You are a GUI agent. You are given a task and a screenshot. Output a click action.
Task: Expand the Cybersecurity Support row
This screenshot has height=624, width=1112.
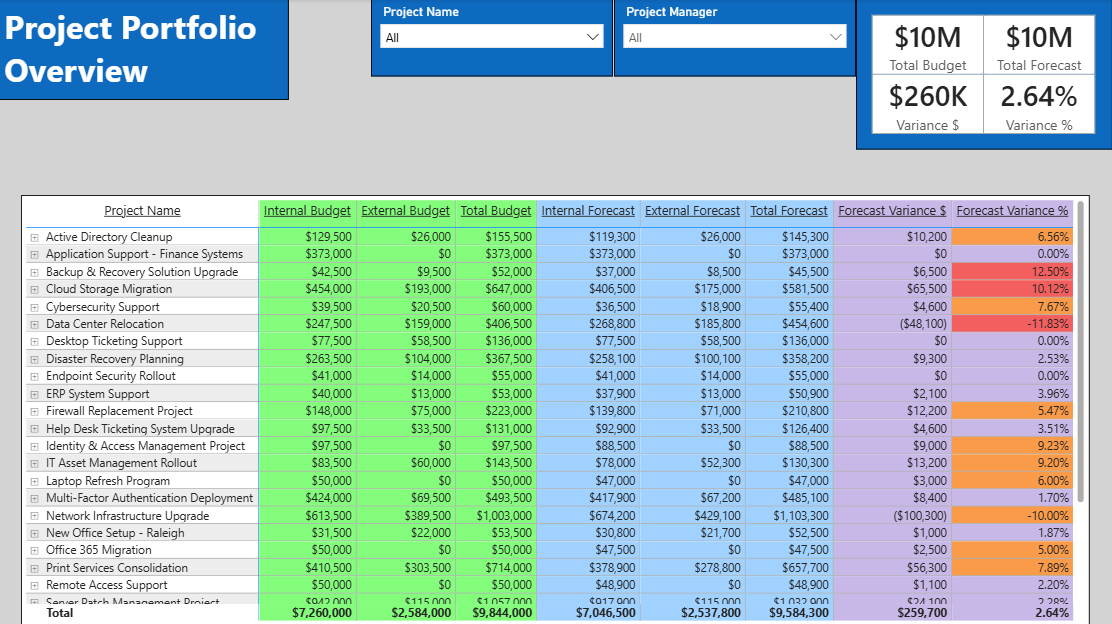[x=34, y=307]
